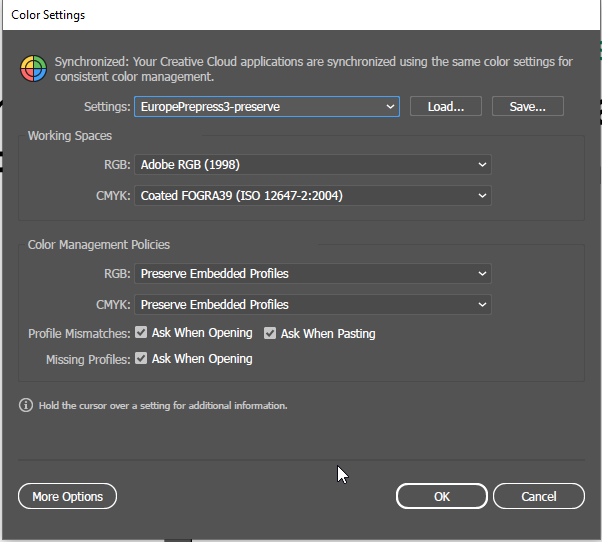Screen dimensions: 602x542
Task: Open the Coated FOGRA39 CMYK working space dropdown
Action: [313, 196]
